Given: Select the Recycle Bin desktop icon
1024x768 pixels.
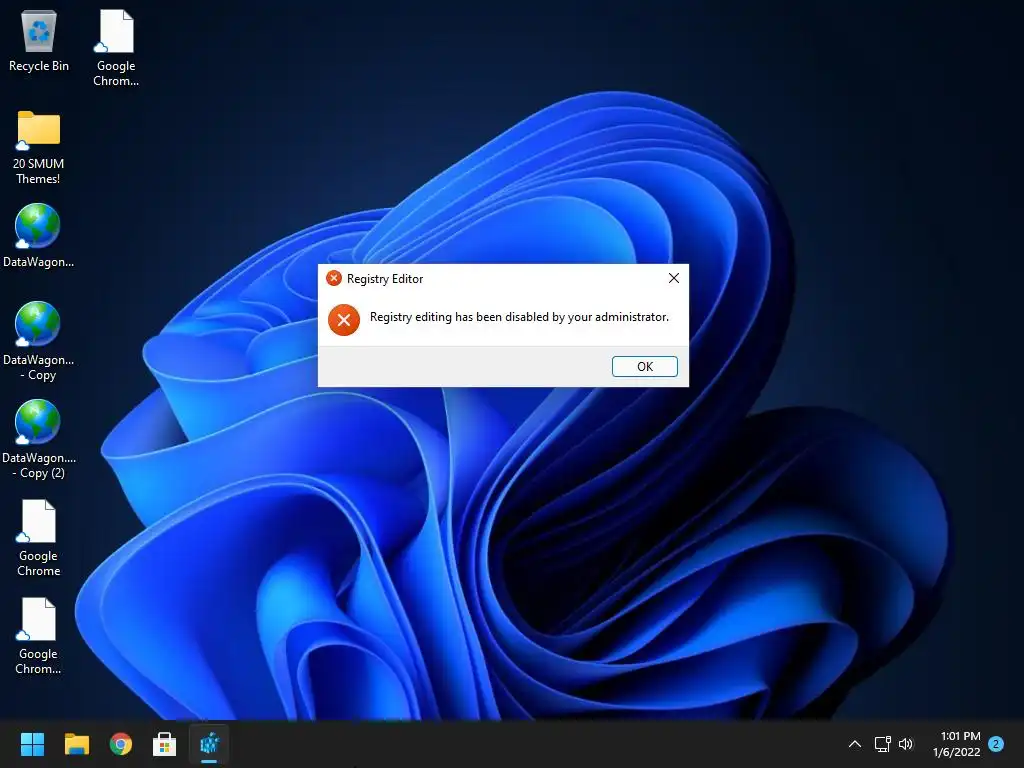Looking at the screenshot, I should (x=39, y=40).
